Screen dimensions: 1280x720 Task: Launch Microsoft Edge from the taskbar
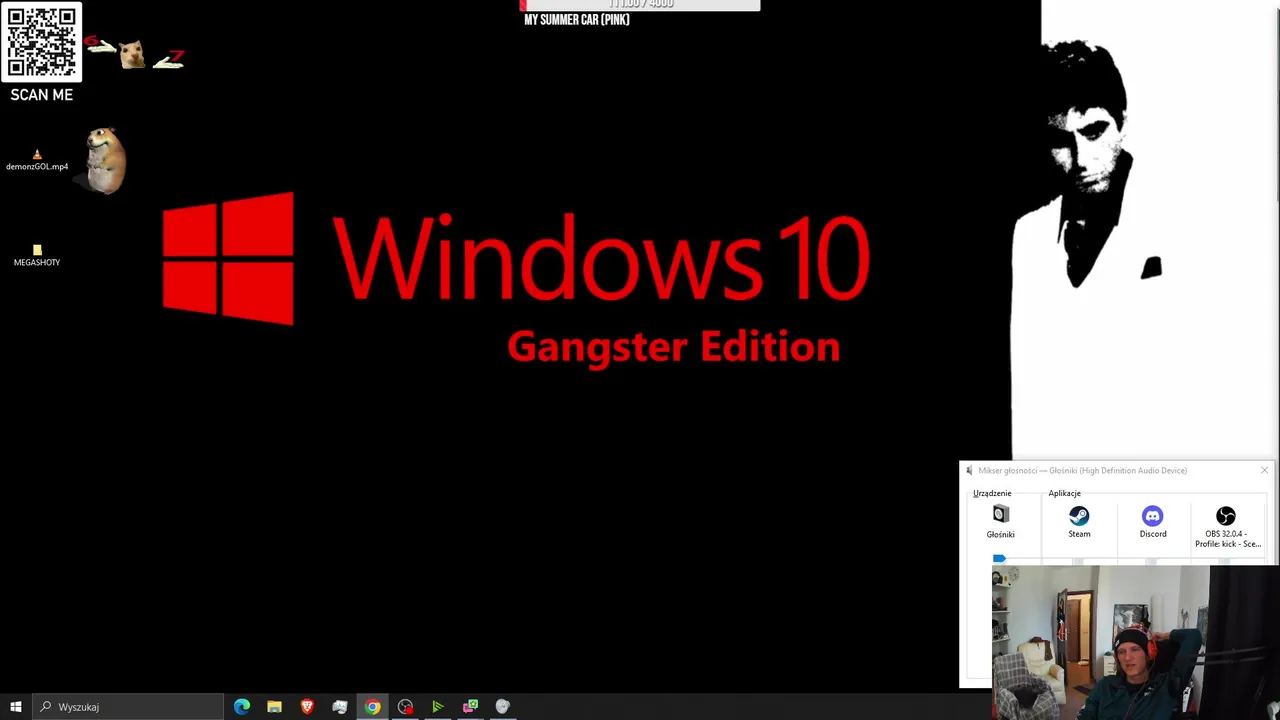tap(242, 707)
